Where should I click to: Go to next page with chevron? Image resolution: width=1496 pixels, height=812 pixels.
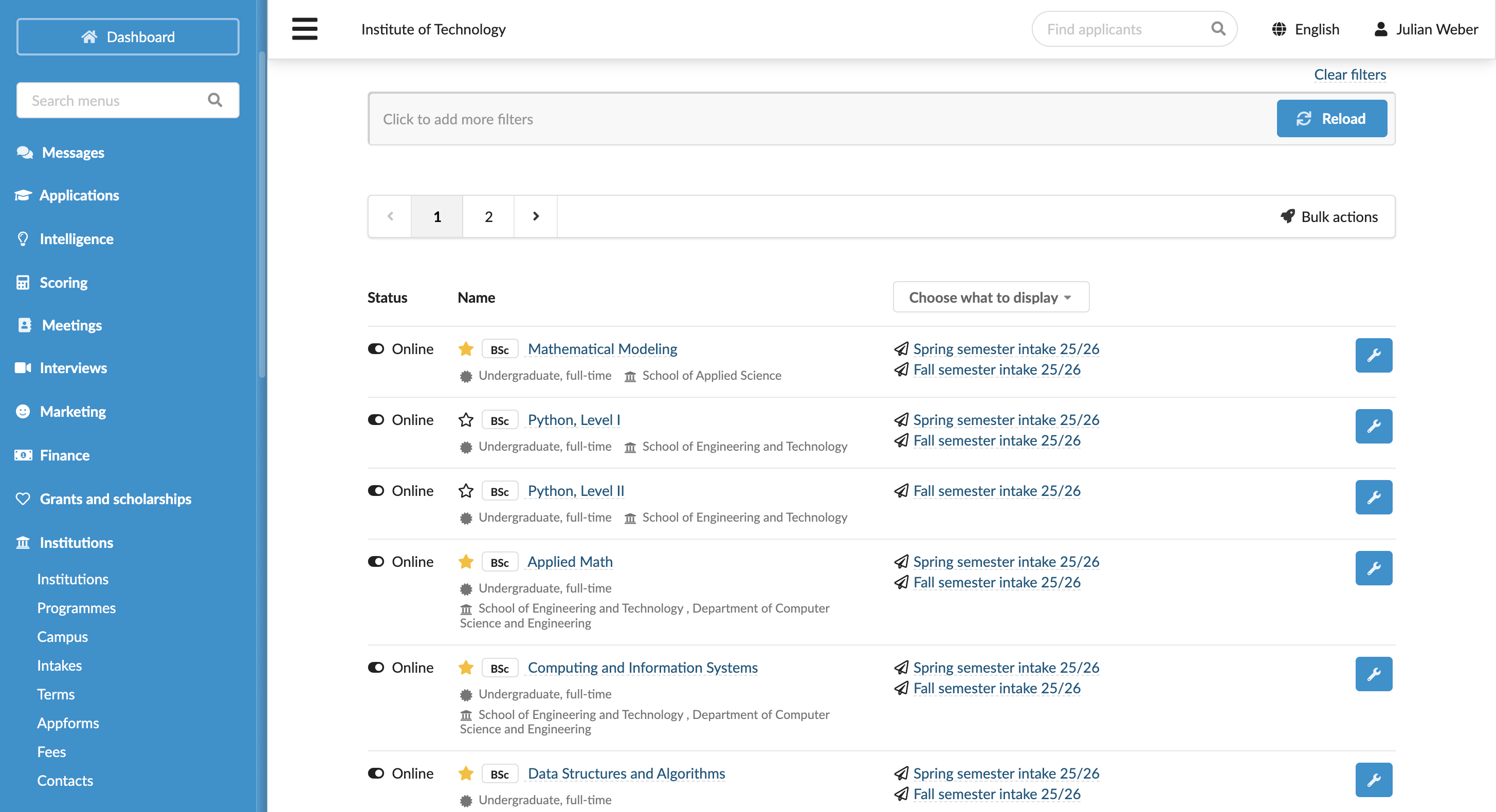click(x=536, y=216)
